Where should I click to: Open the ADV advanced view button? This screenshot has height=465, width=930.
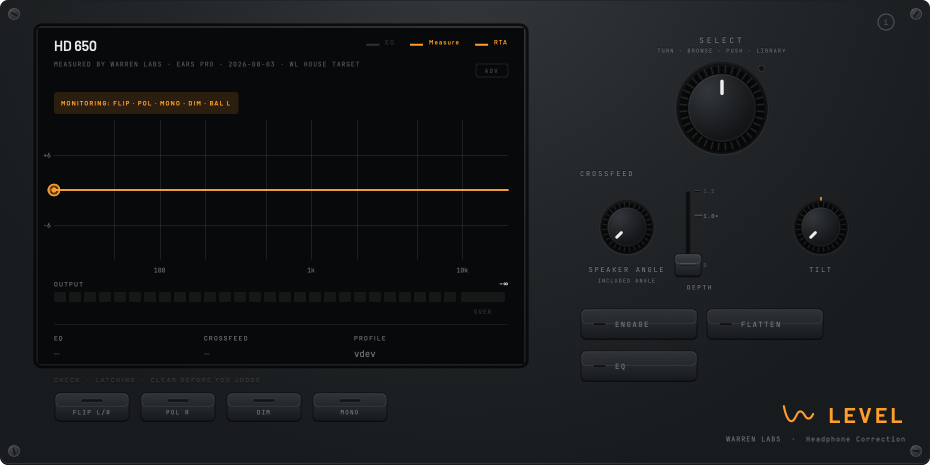click(492, 71)
